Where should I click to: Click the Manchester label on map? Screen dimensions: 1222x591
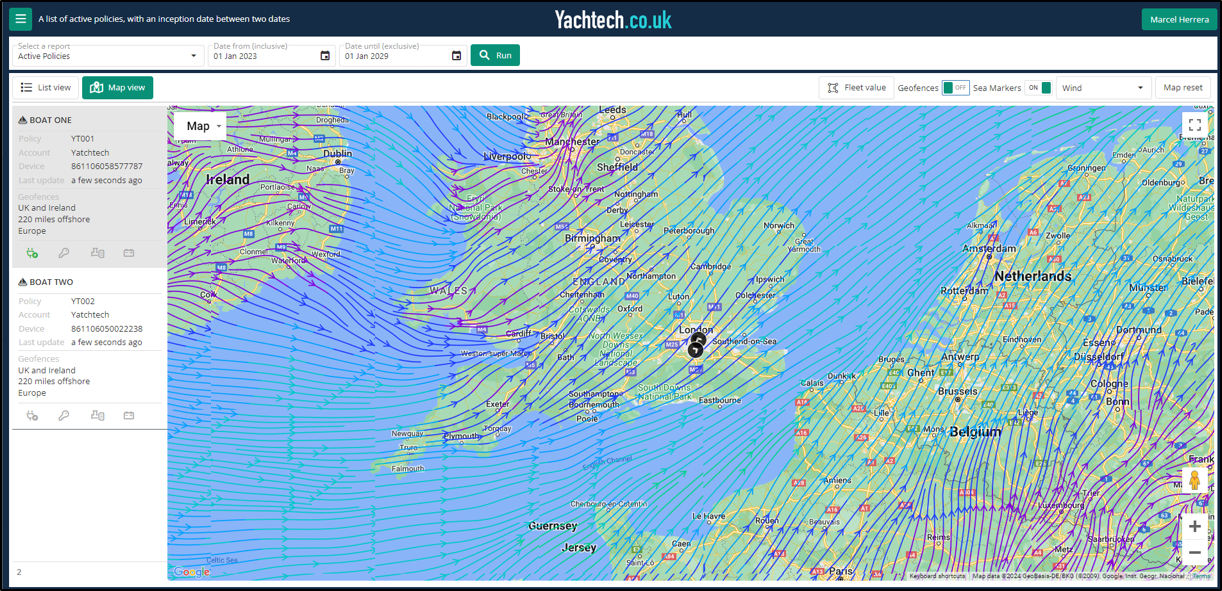[x=573, y=142]
